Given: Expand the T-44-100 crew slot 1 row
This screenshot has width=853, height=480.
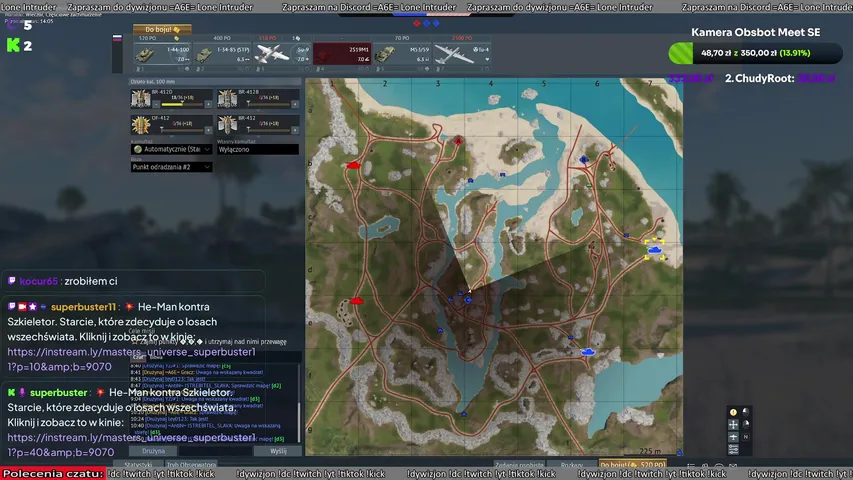Looking at the screenshot, I should [162, 69].
